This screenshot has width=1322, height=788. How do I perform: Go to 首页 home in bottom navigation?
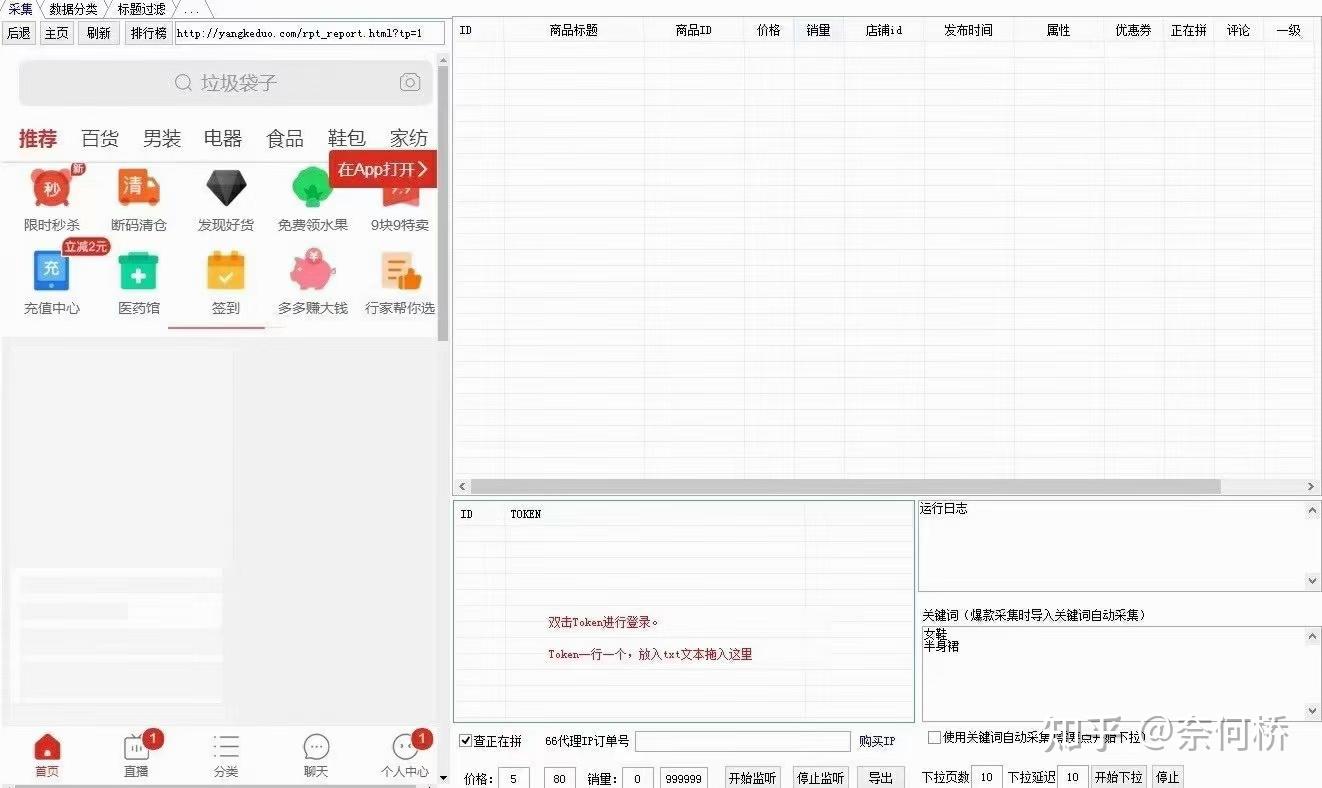click(47, 755)
